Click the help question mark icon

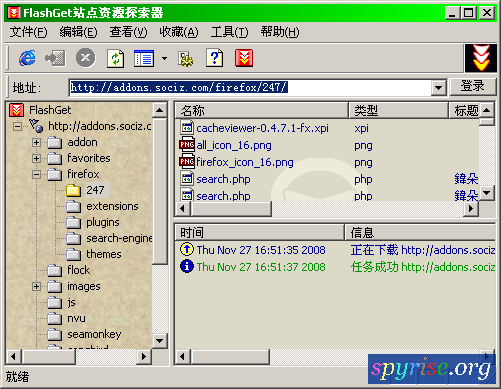point(214,58)
